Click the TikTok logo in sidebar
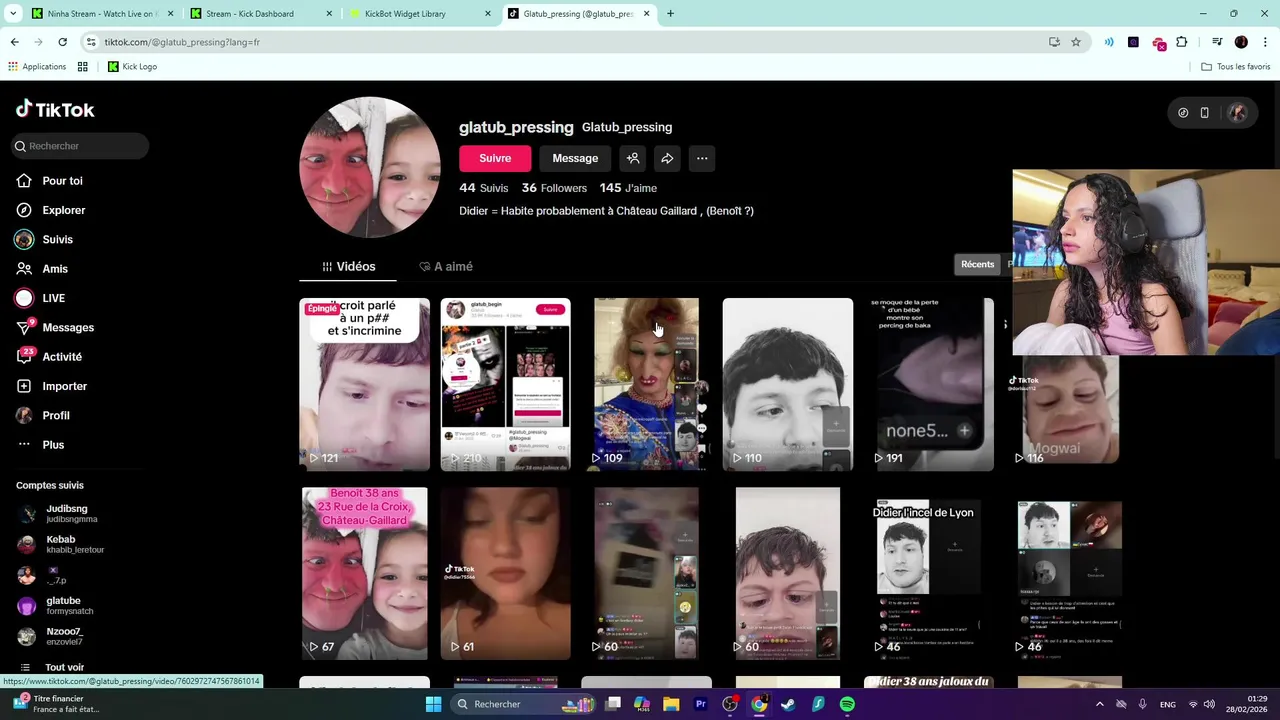1280x720 pixels. click(55, 109)
